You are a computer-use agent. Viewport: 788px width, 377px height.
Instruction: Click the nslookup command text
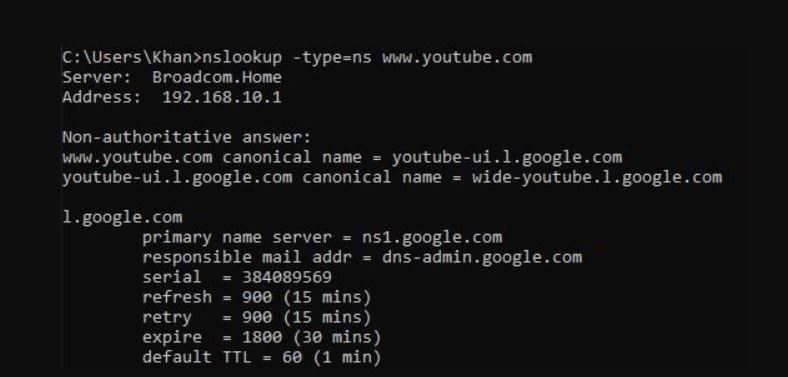242,58
